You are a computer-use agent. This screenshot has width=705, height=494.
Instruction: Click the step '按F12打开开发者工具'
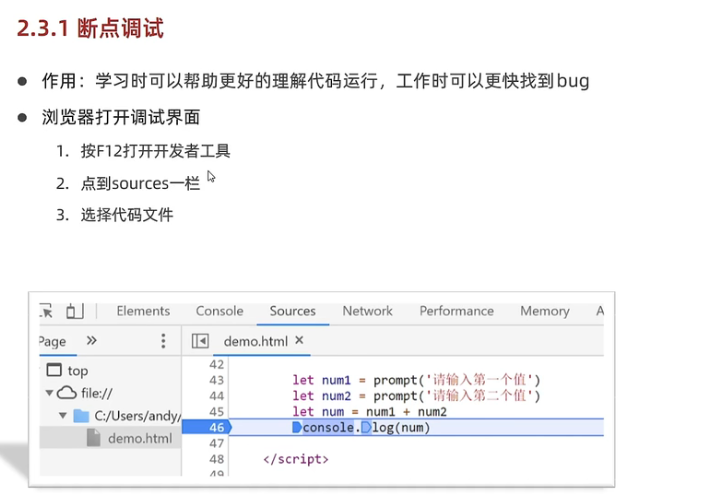click(x=156, y=151)
